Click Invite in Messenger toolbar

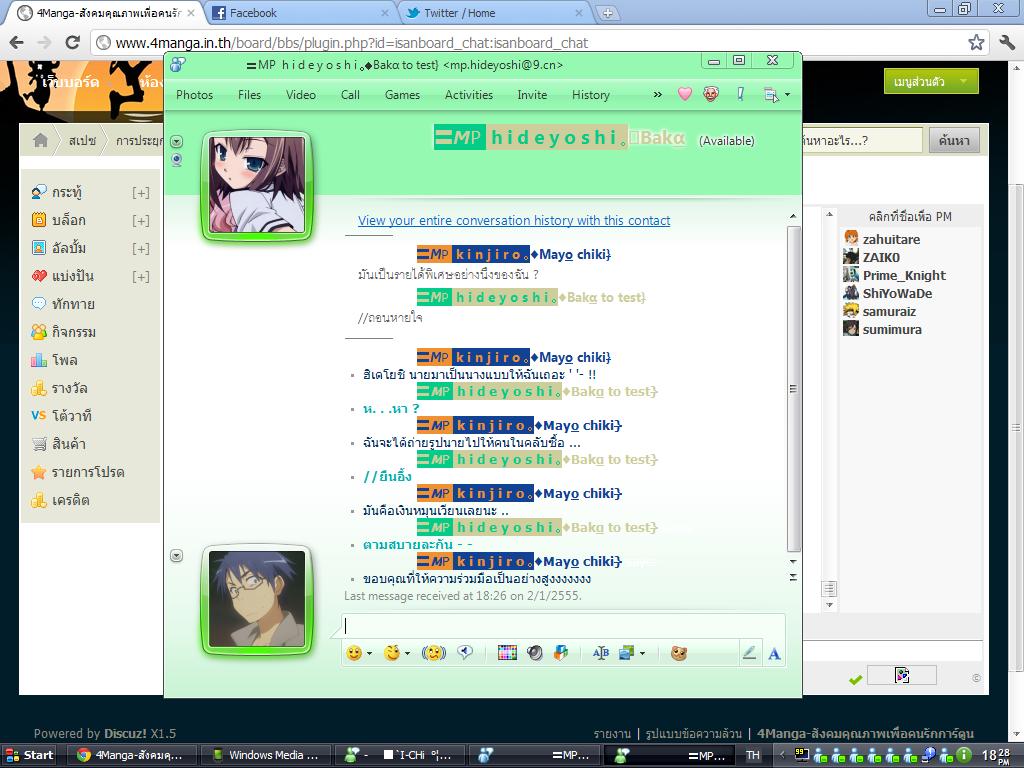532,95
